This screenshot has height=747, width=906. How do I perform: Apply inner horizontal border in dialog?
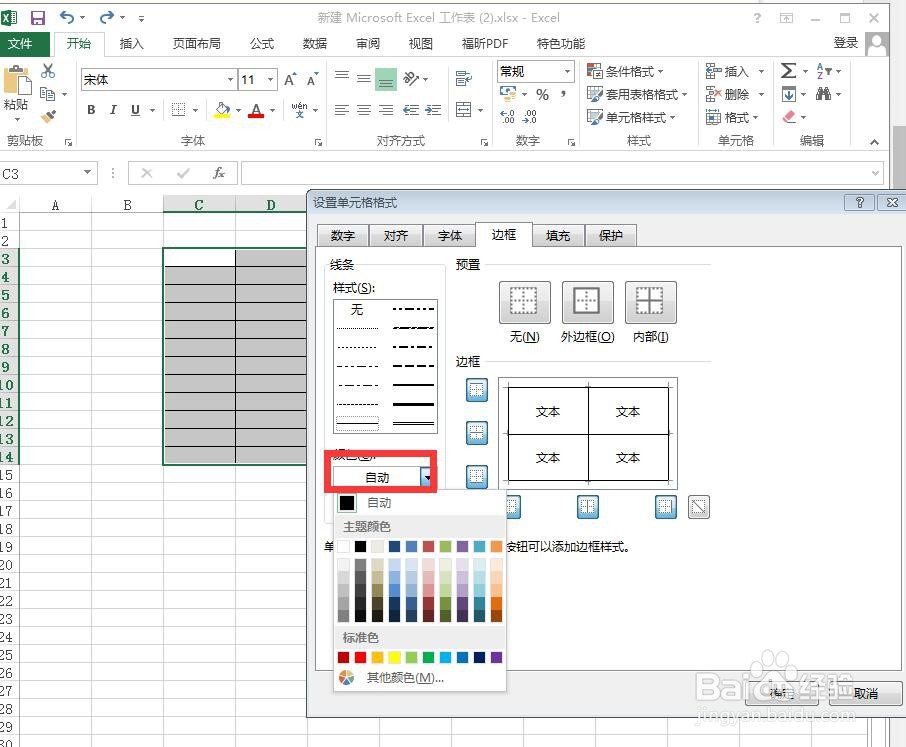(x=477, y=433)
